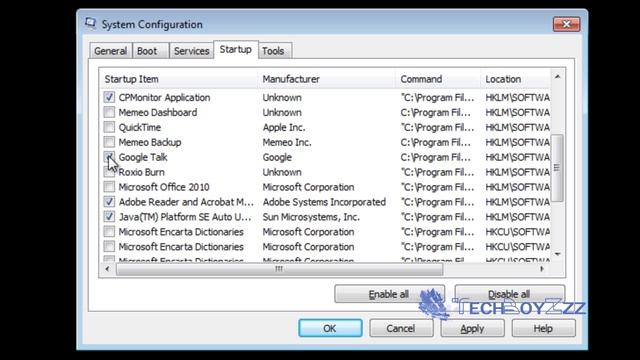This screenshot has height=360, width=640.
Task: Open Help with the Help button
Action: point(543,328)
